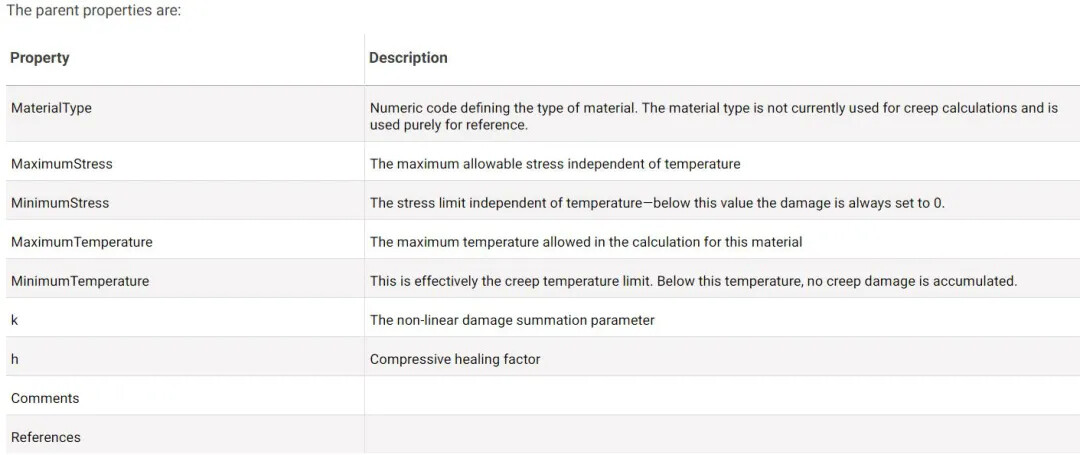Viewport: 1080px width, 455px height.
Task: Click the MaterialType numeric code description
Action: (713, 116)
